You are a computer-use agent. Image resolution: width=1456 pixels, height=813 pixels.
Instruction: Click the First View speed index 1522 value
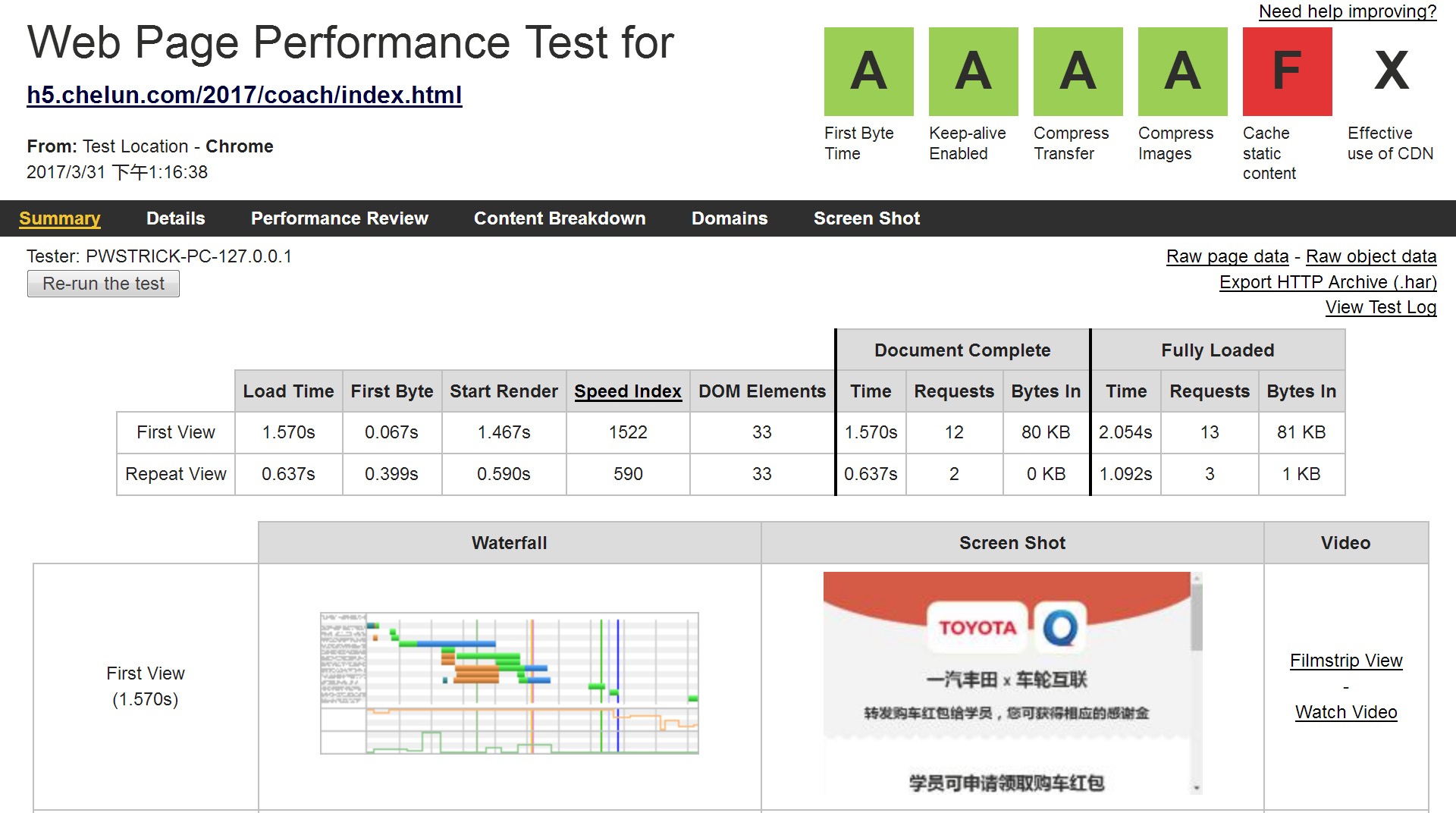628,432
